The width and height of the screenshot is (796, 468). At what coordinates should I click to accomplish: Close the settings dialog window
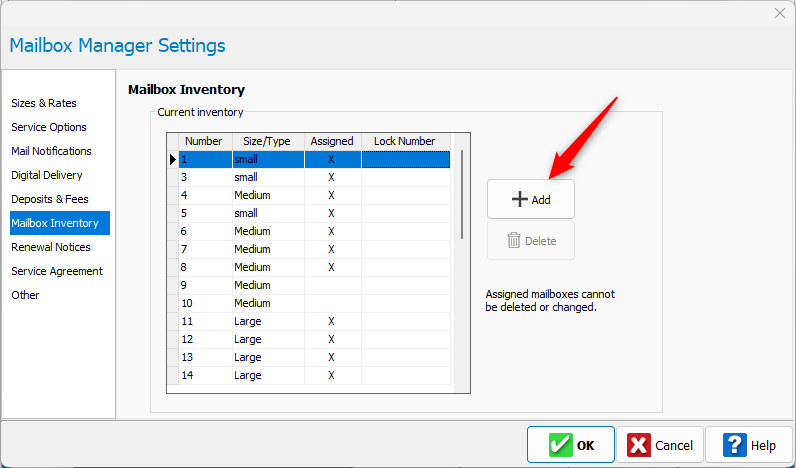pyautogui.click(x=780, y=13)
